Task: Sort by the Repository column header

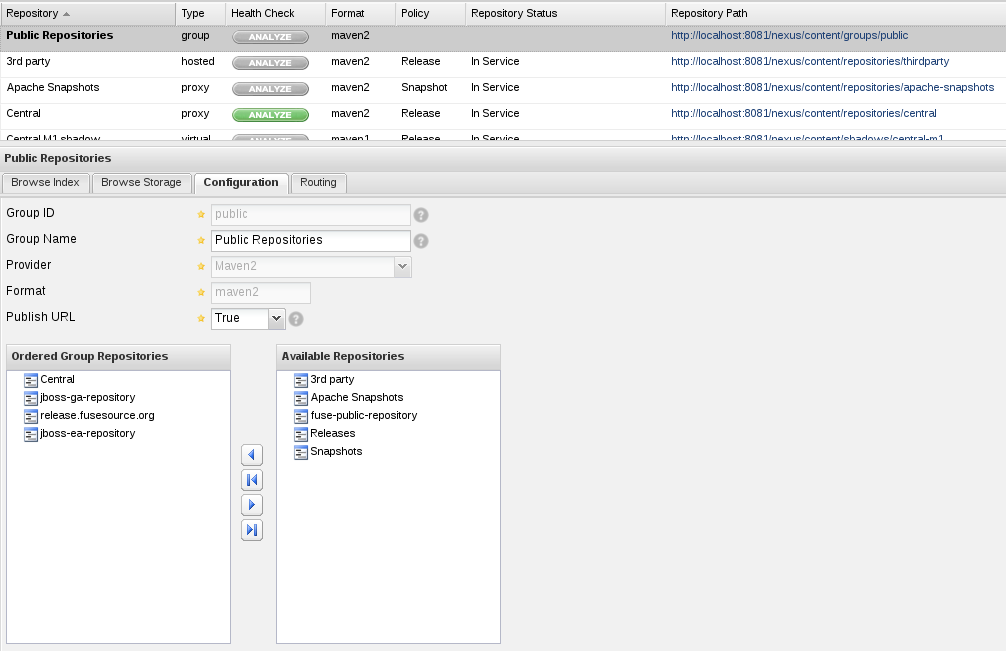Action: [38, 13]
